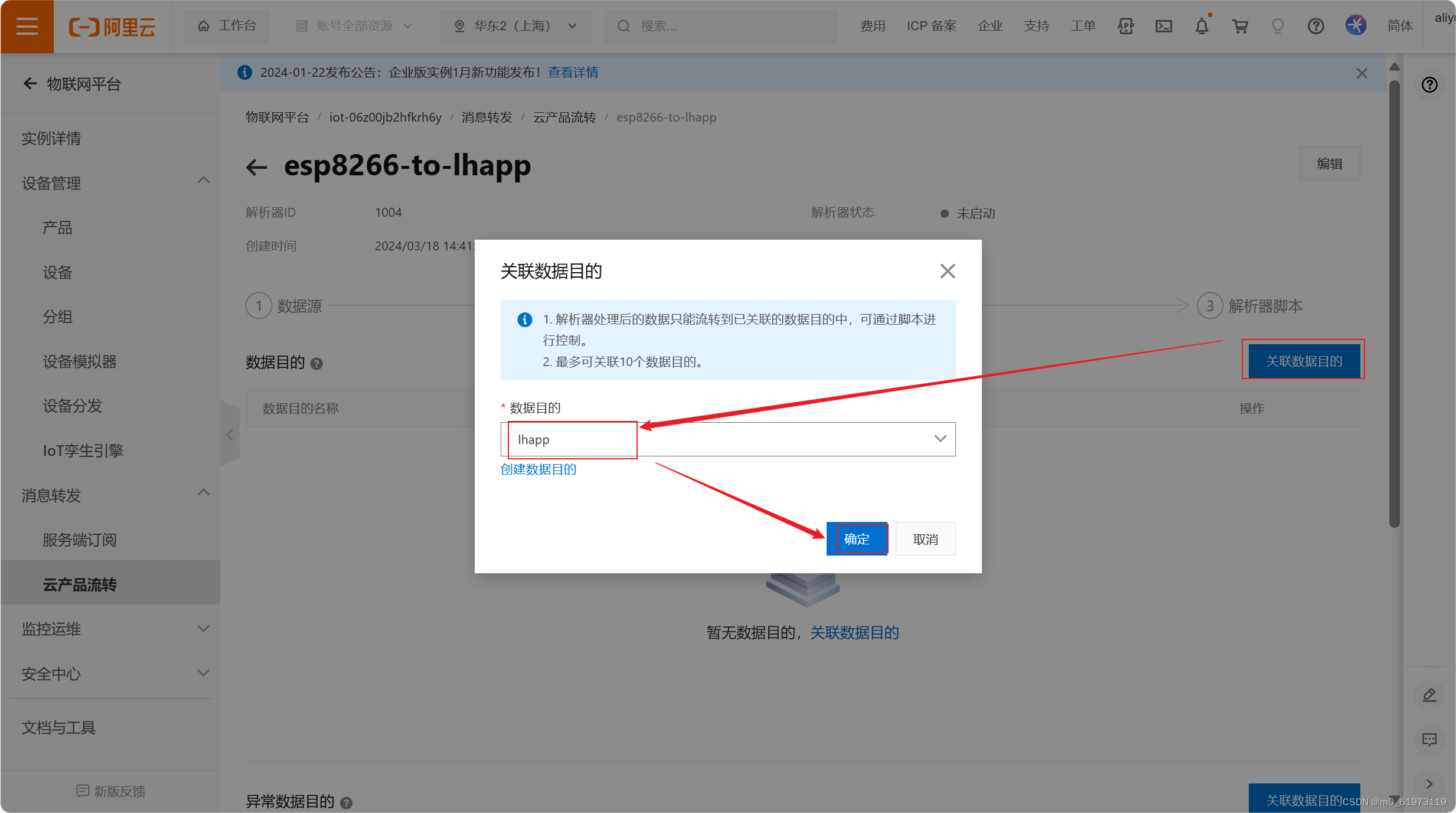
Task: Open the region selector 华东2（上海）
Action: 515,26
